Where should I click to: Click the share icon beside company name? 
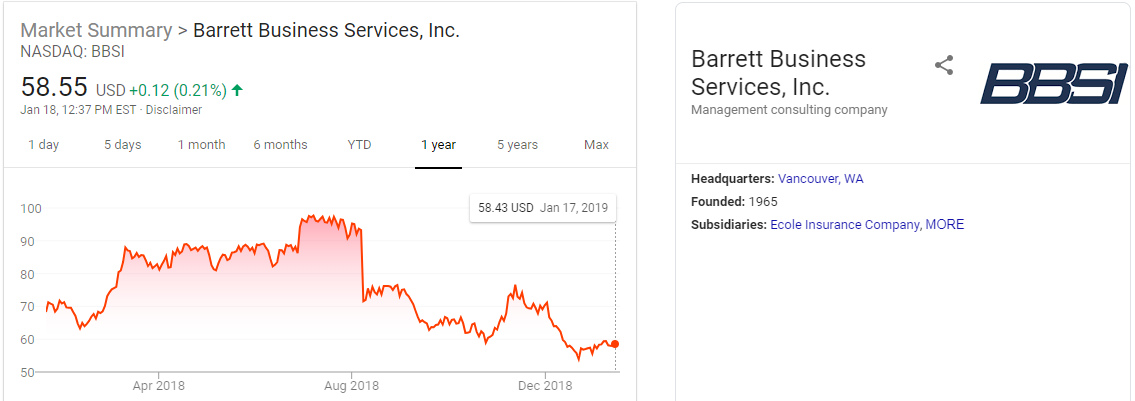[944, 66]
